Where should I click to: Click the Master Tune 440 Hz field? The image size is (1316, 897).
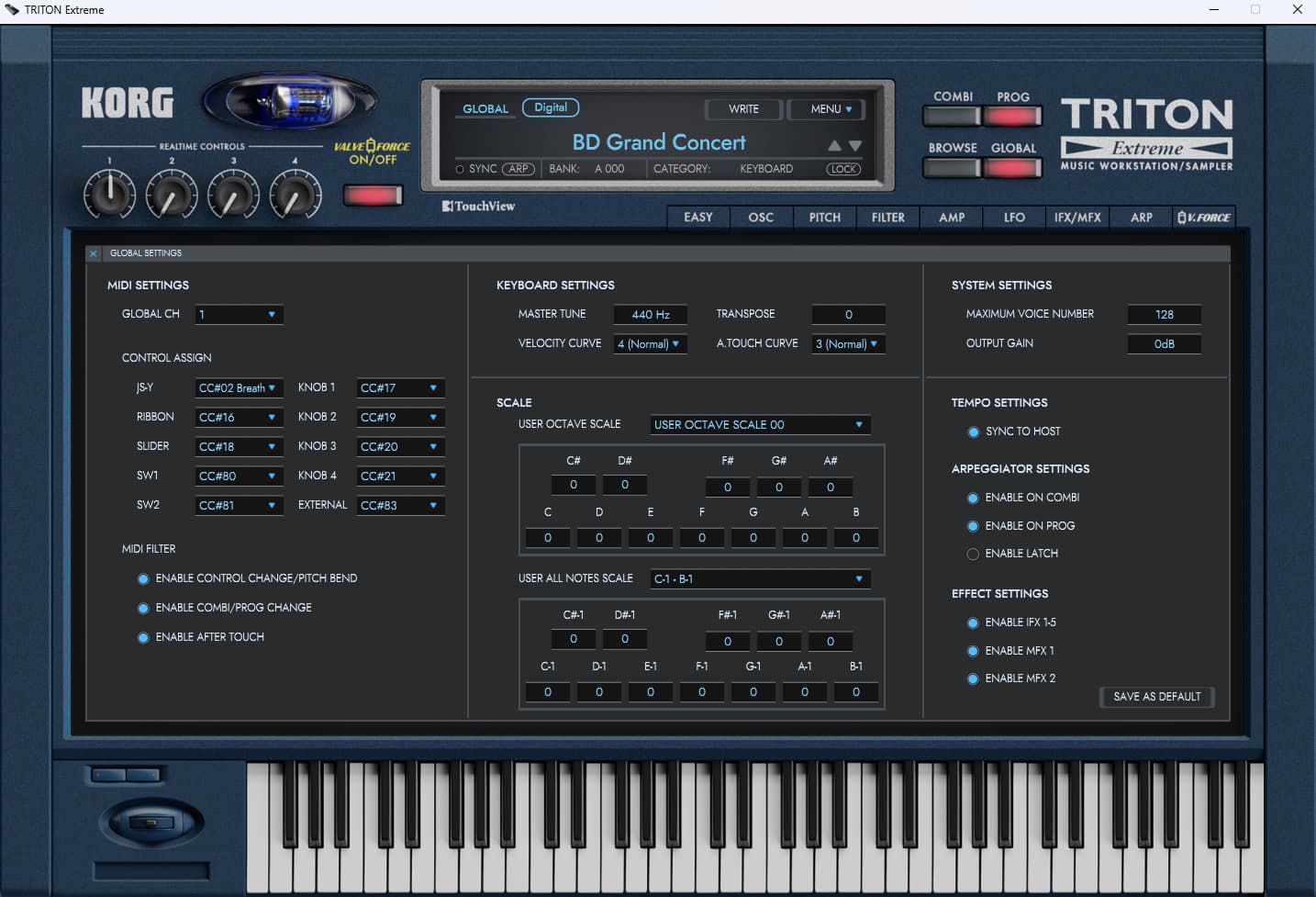point(650,315)
